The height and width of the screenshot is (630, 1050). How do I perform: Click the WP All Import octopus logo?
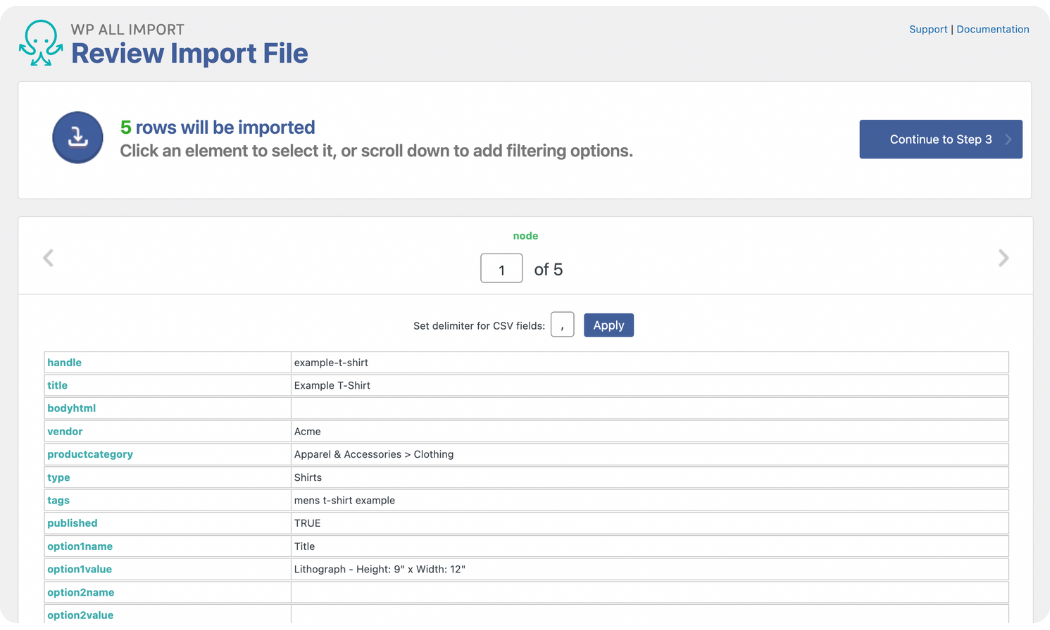40,40
